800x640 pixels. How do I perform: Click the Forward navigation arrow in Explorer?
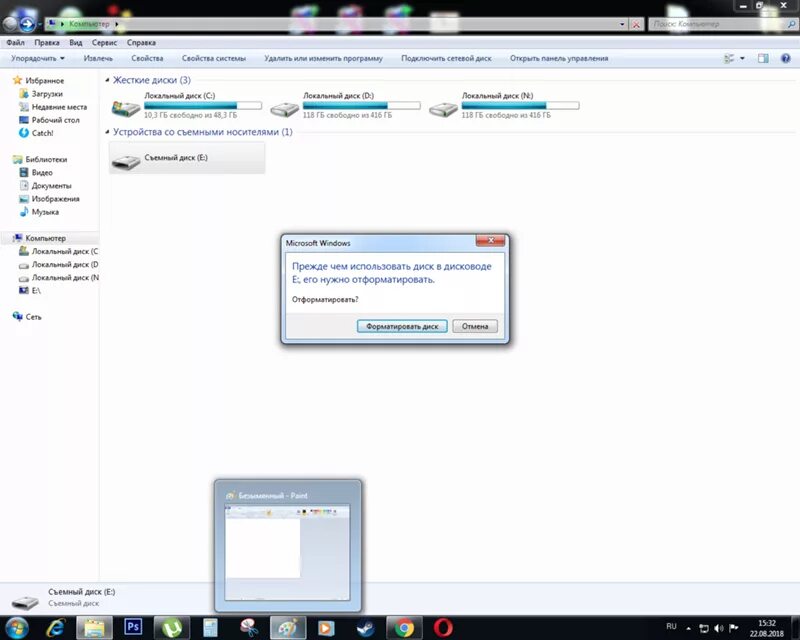click(27, 24)
